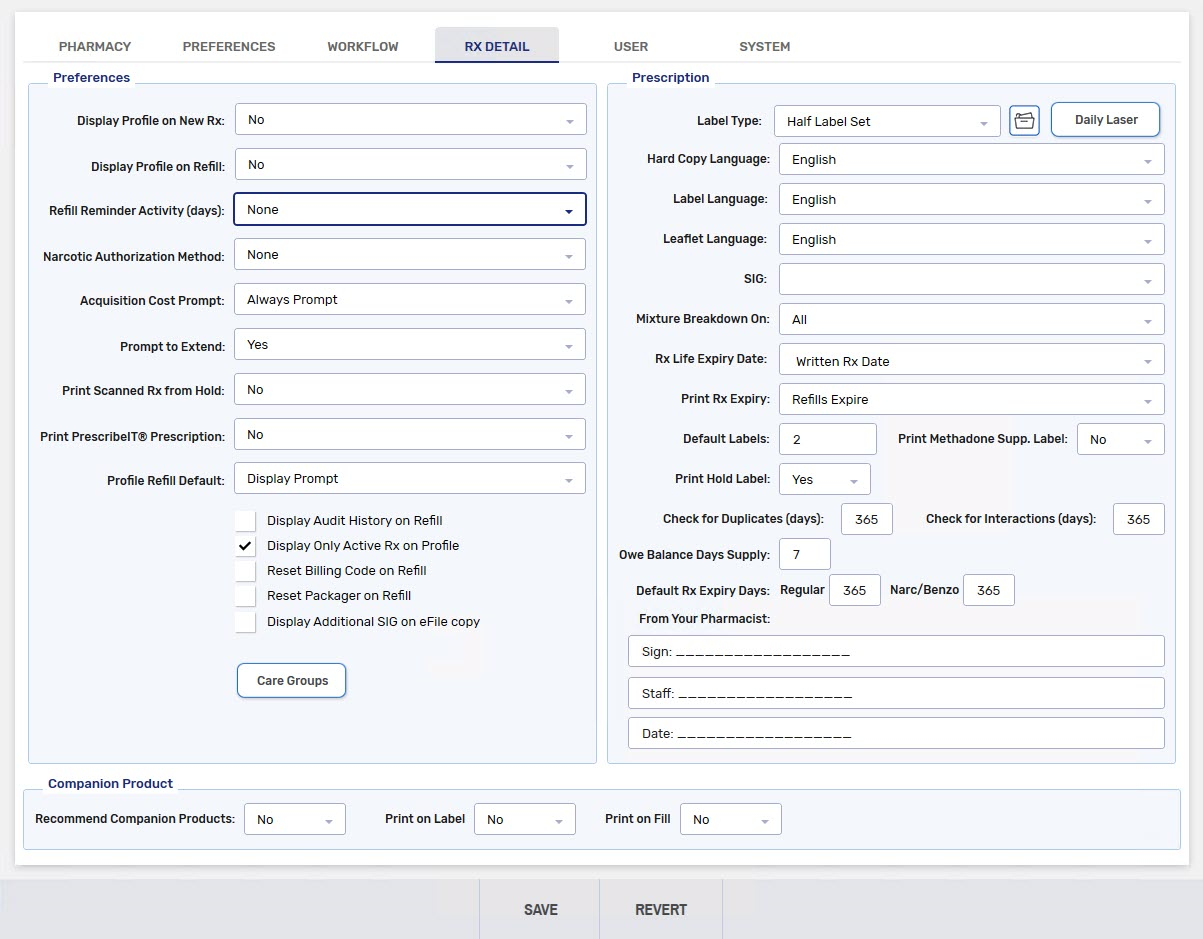The height and width of the screenshot is (939, 1203).
Task: Enable Display Audit History on Refill checkbox
Action: [246, 521]
